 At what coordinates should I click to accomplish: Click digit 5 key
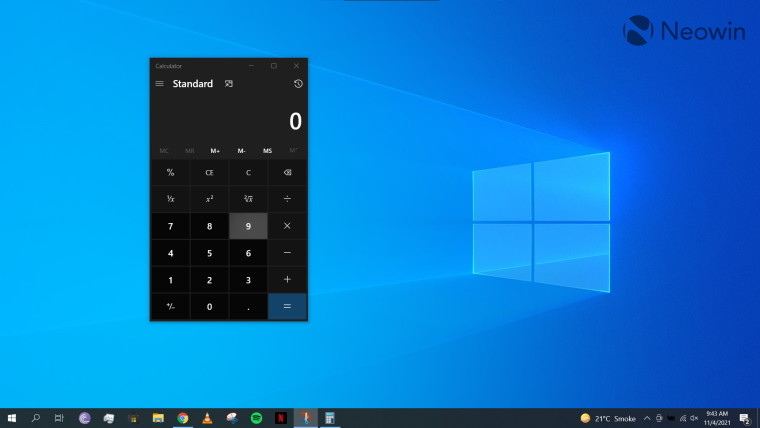pos(209,253)
